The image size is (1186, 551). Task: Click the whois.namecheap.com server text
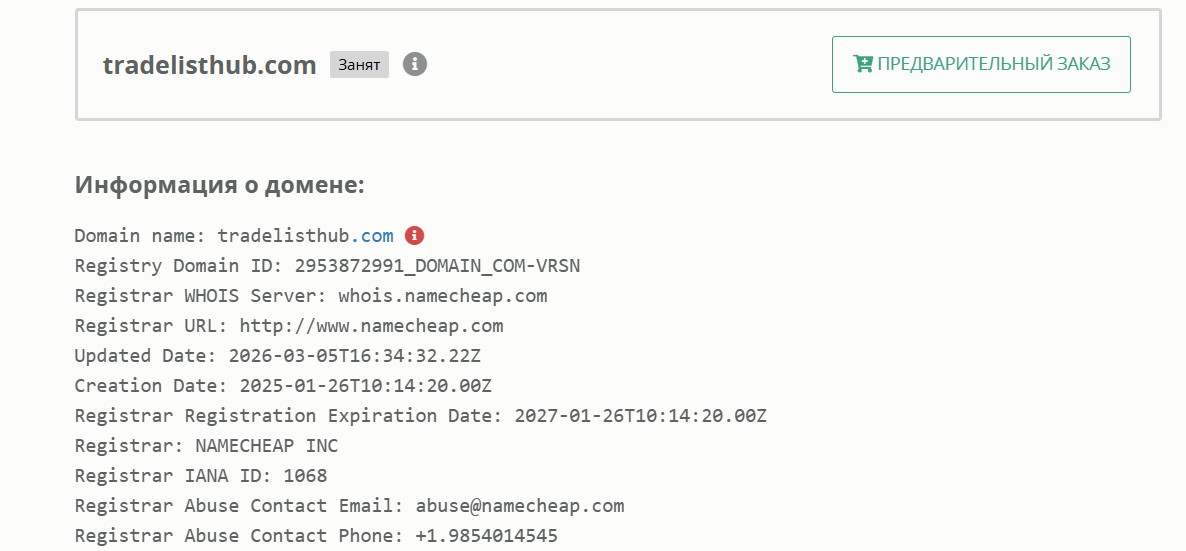443,296
